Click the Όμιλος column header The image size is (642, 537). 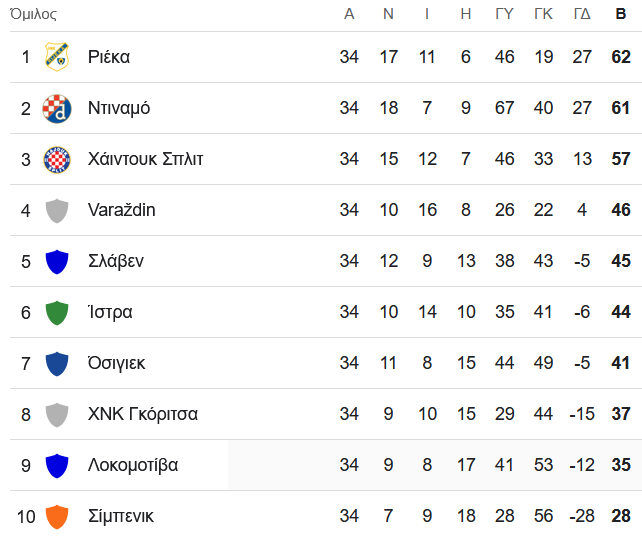coord(33,14)
